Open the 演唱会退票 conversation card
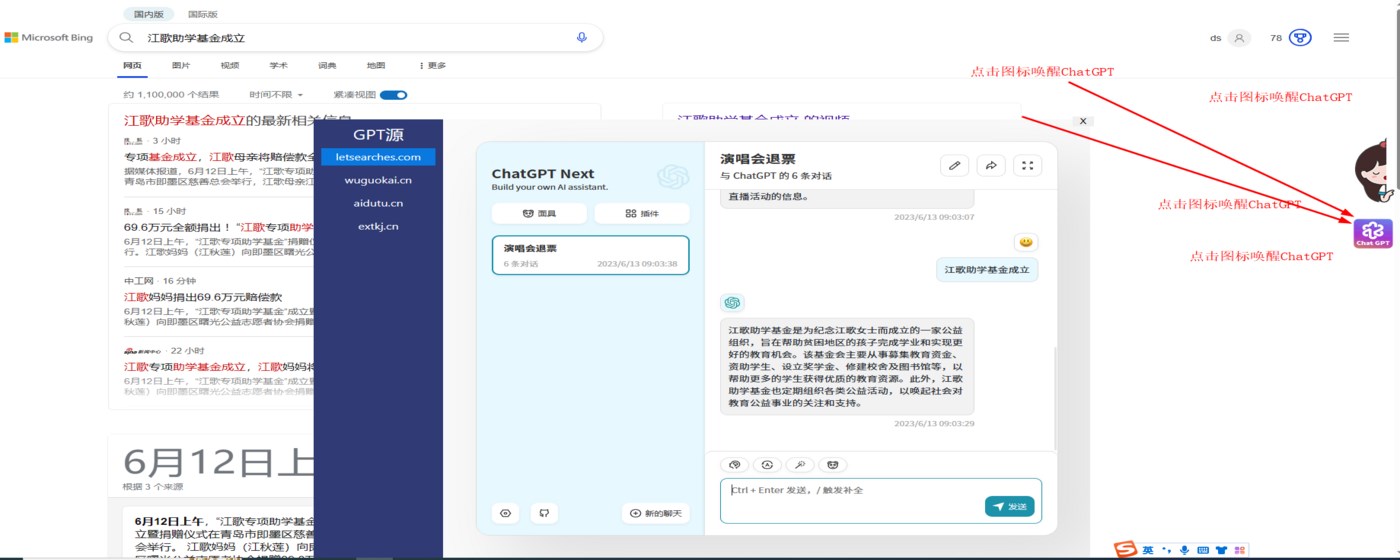The height and width of the screenshot is (560, 1400). 590,255
